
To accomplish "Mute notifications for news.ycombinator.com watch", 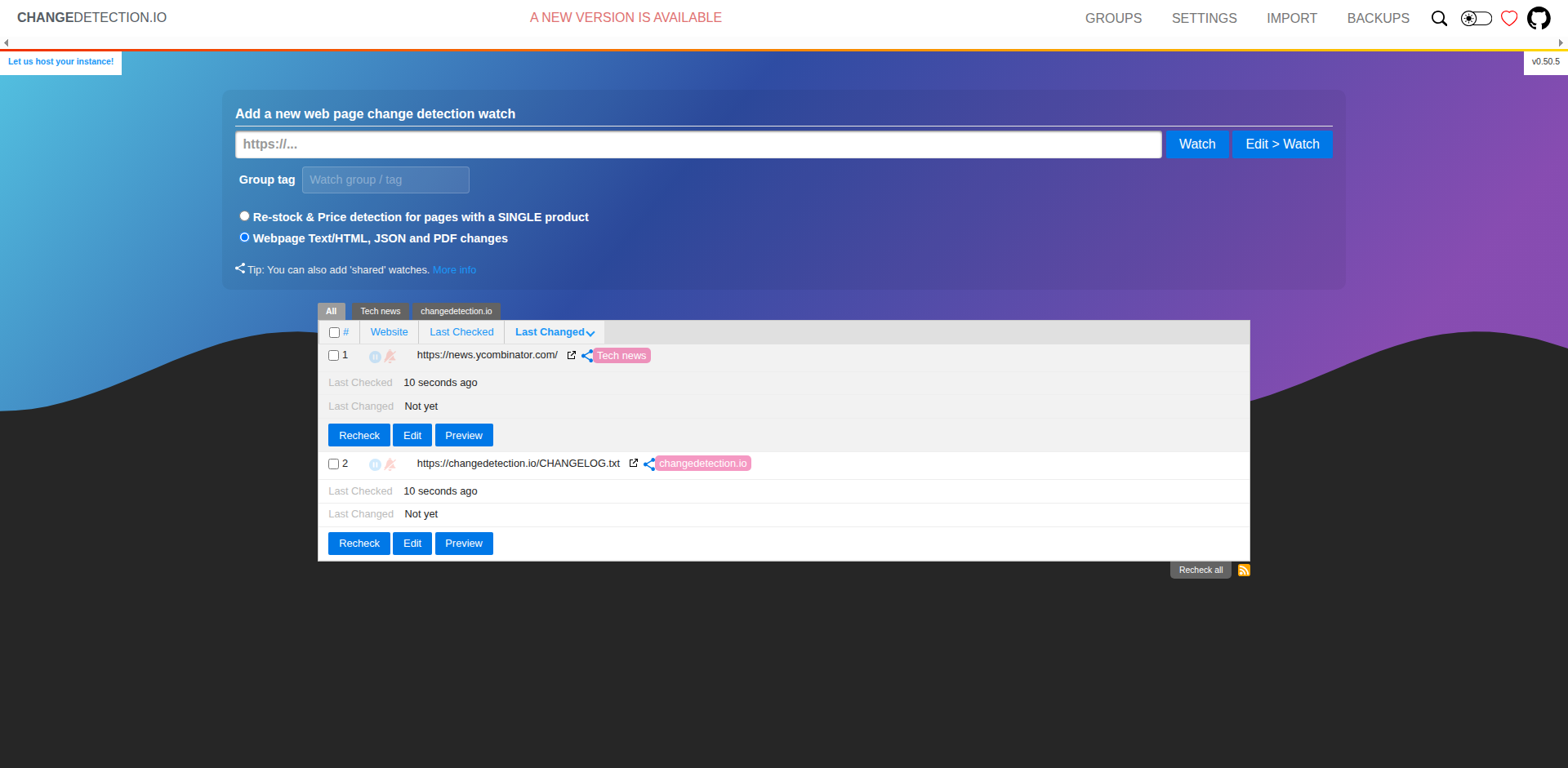I will 390,357.
